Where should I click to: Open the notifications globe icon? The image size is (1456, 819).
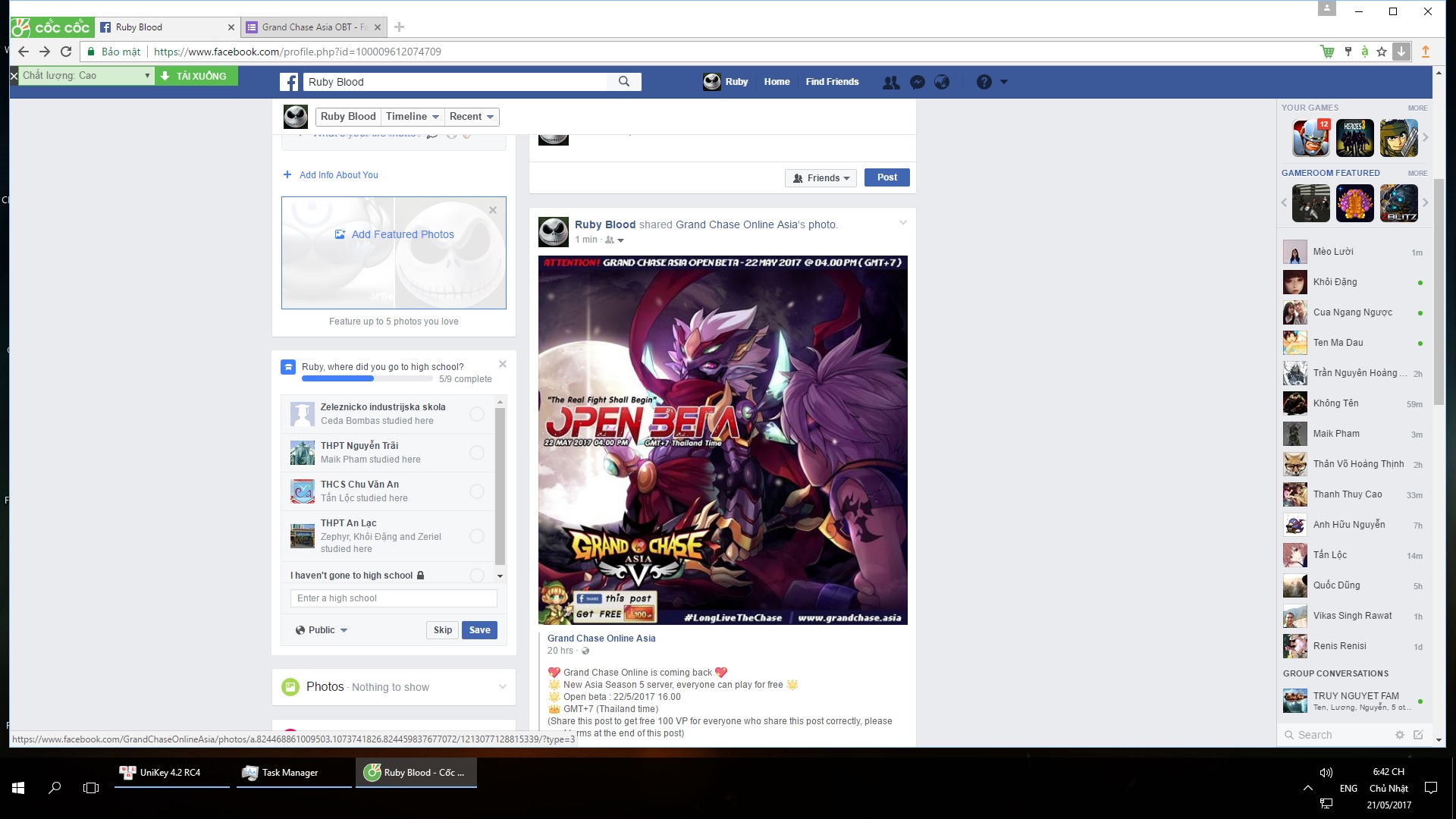coord(942,82)
